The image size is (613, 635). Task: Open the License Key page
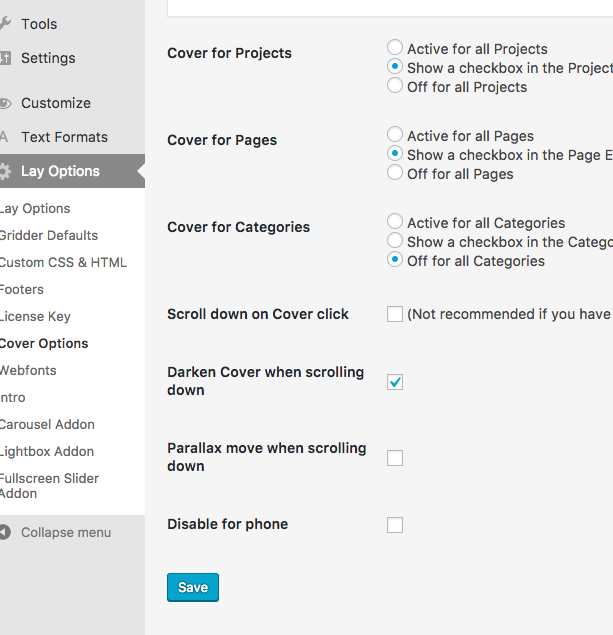(x=35, y=316)
